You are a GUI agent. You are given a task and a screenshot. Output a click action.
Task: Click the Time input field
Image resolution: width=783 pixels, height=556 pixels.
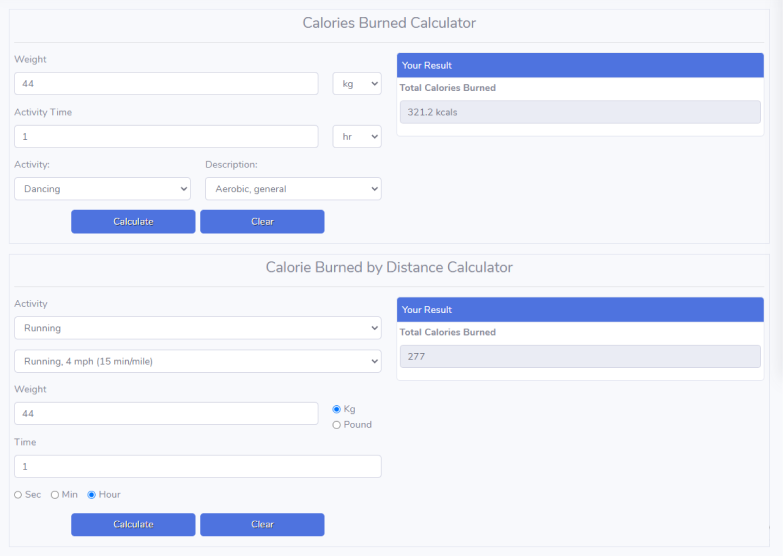[197, 466]
